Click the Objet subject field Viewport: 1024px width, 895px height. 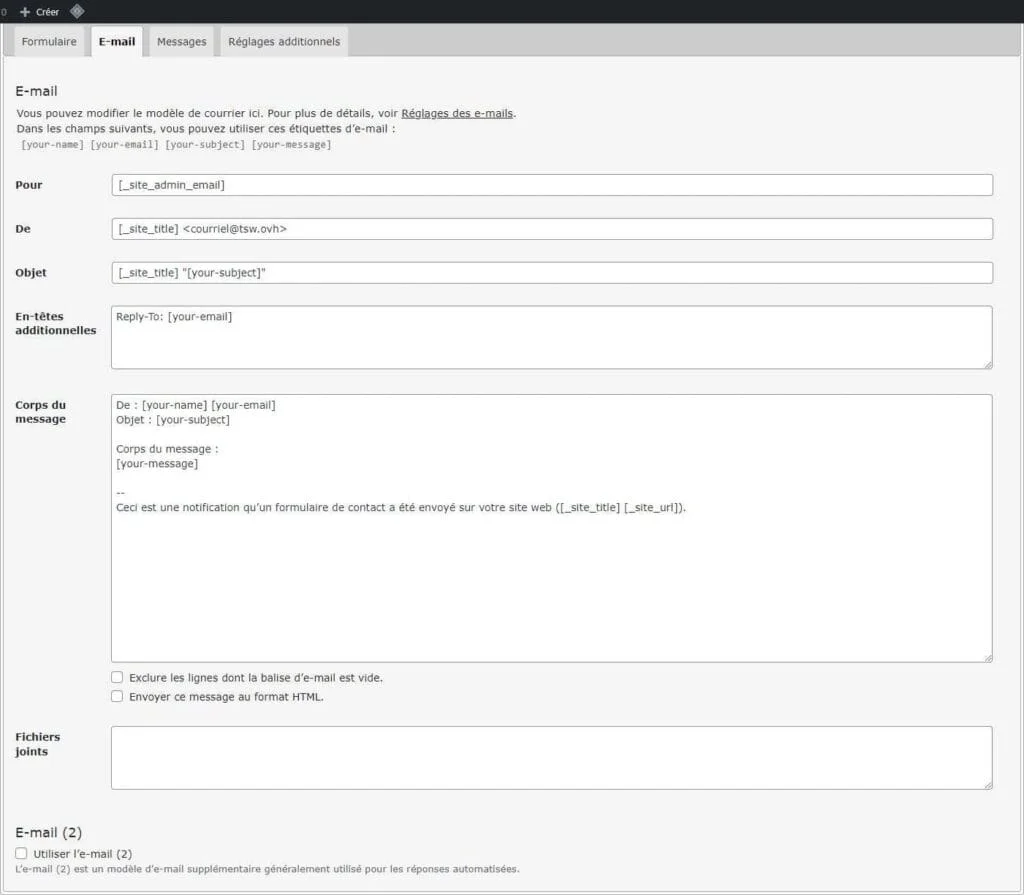[551, 273]
